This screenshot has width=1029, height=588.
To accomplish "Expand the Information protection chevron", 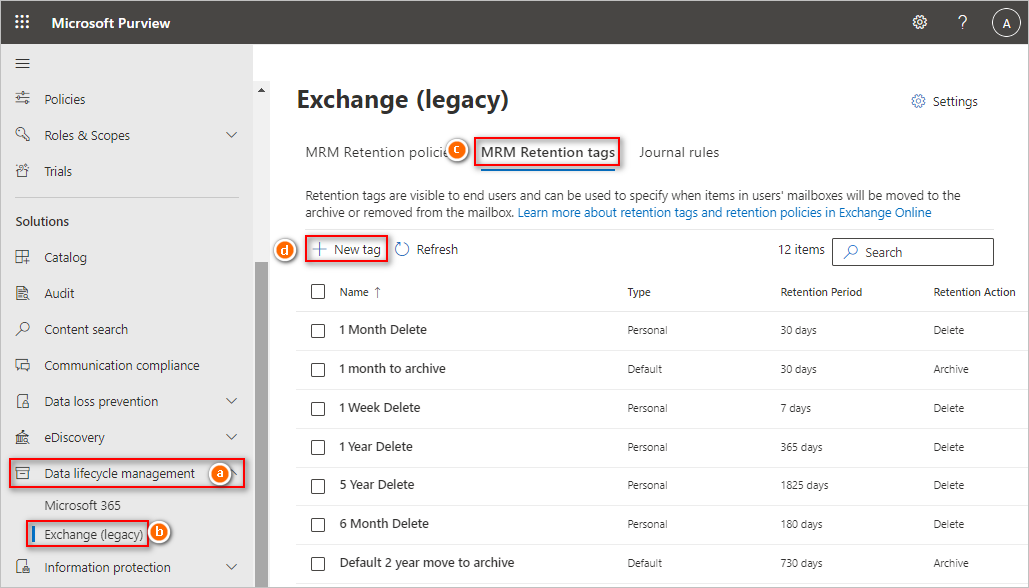I will (x=231, y=566).
